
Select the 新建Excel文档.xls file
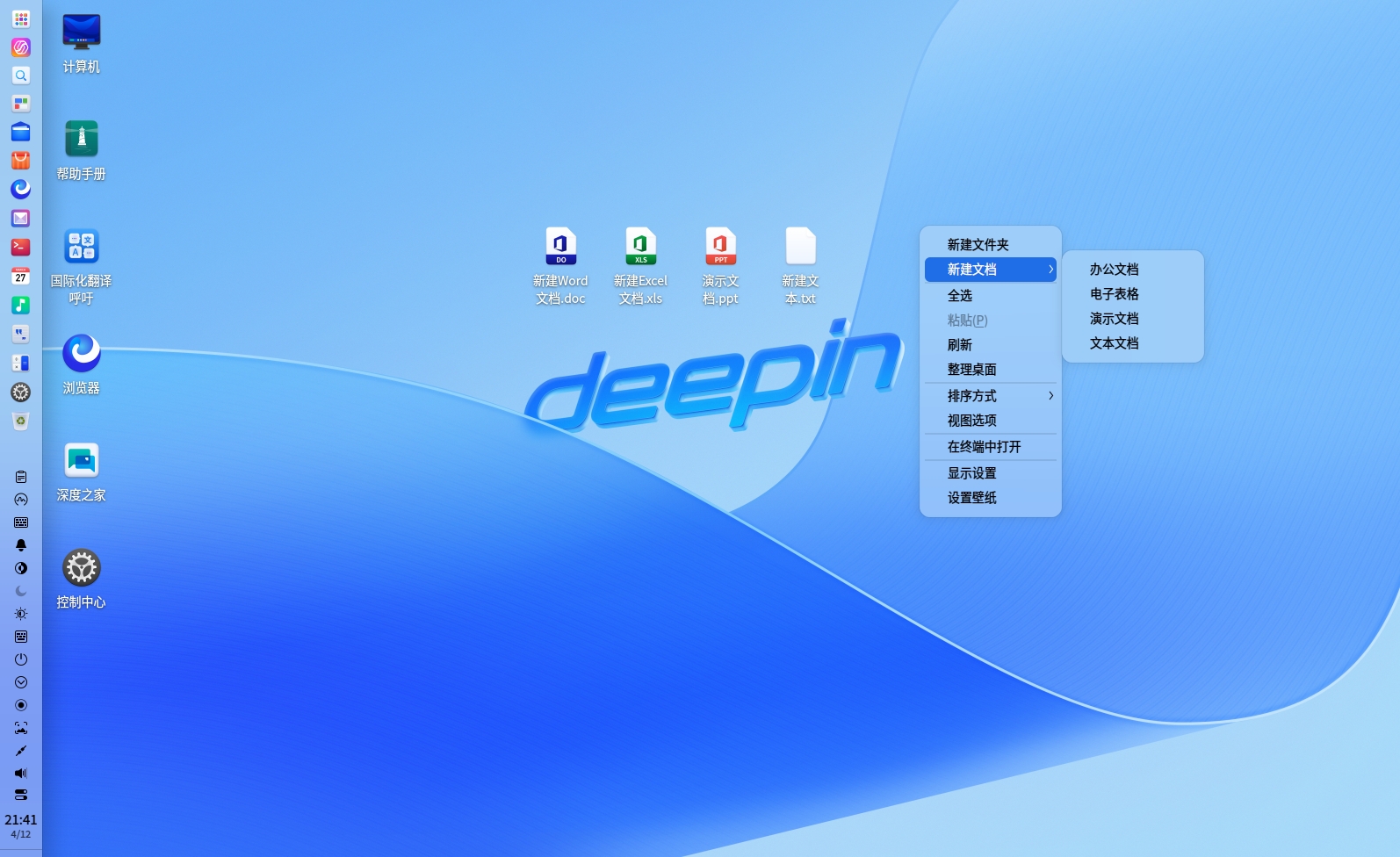click(x=641, y=267)
